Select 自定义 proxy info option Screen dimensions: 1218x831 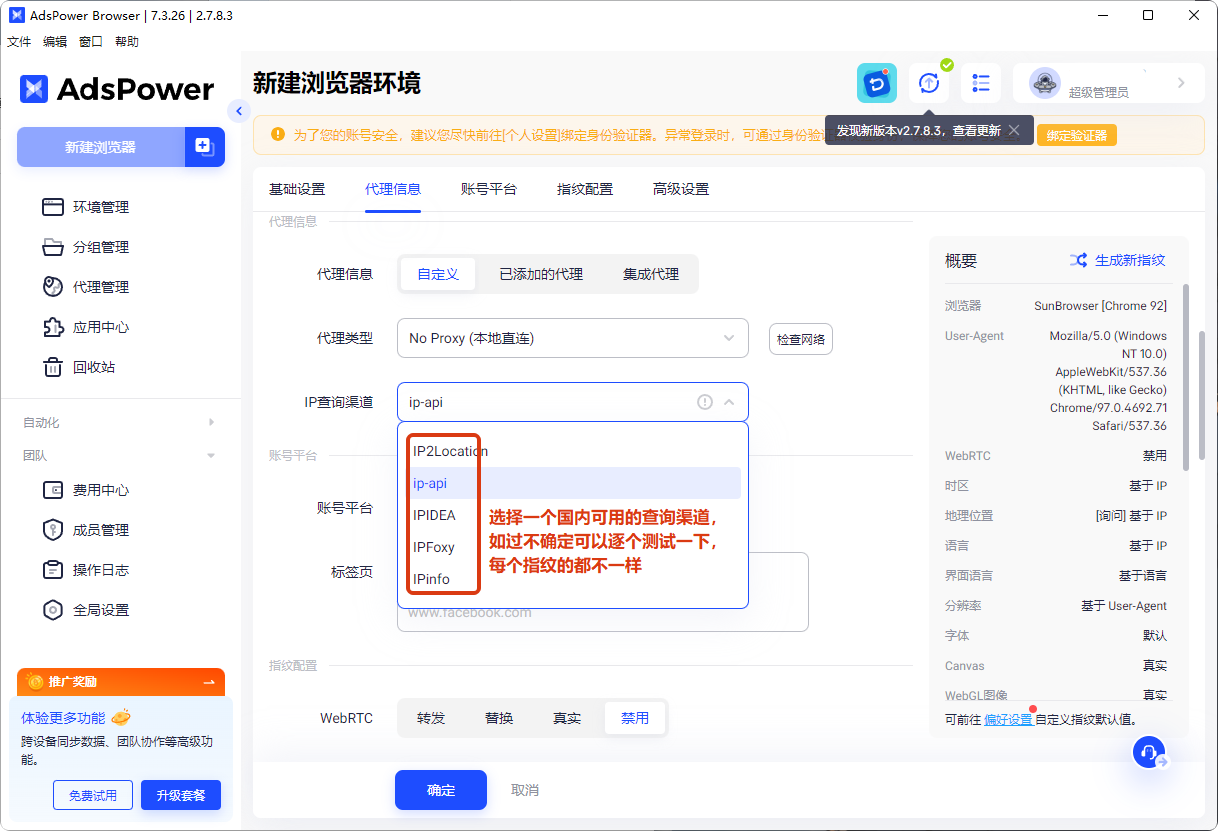(438, 274)
